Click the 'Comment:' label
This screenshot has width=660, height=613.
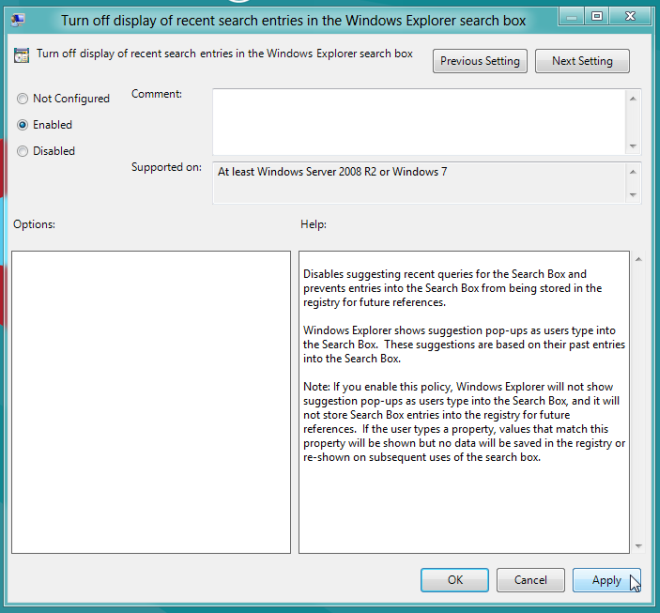tap(157, 94)
